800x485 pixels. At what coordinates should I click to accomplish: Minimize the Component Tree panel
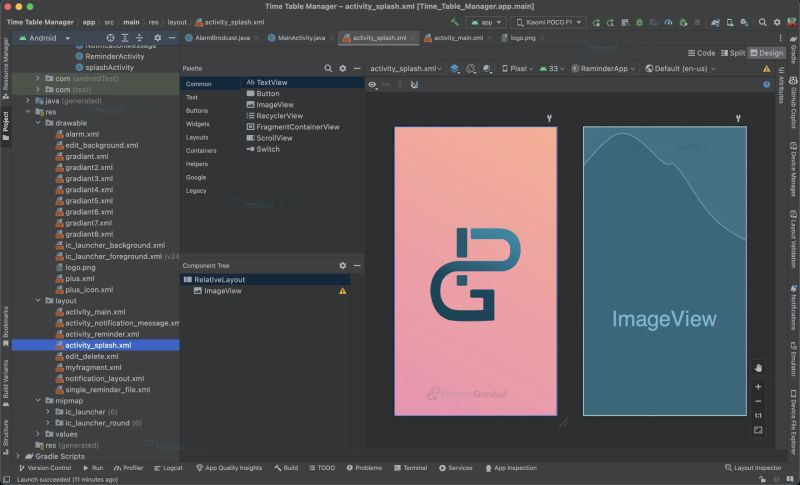click(357, 266)
